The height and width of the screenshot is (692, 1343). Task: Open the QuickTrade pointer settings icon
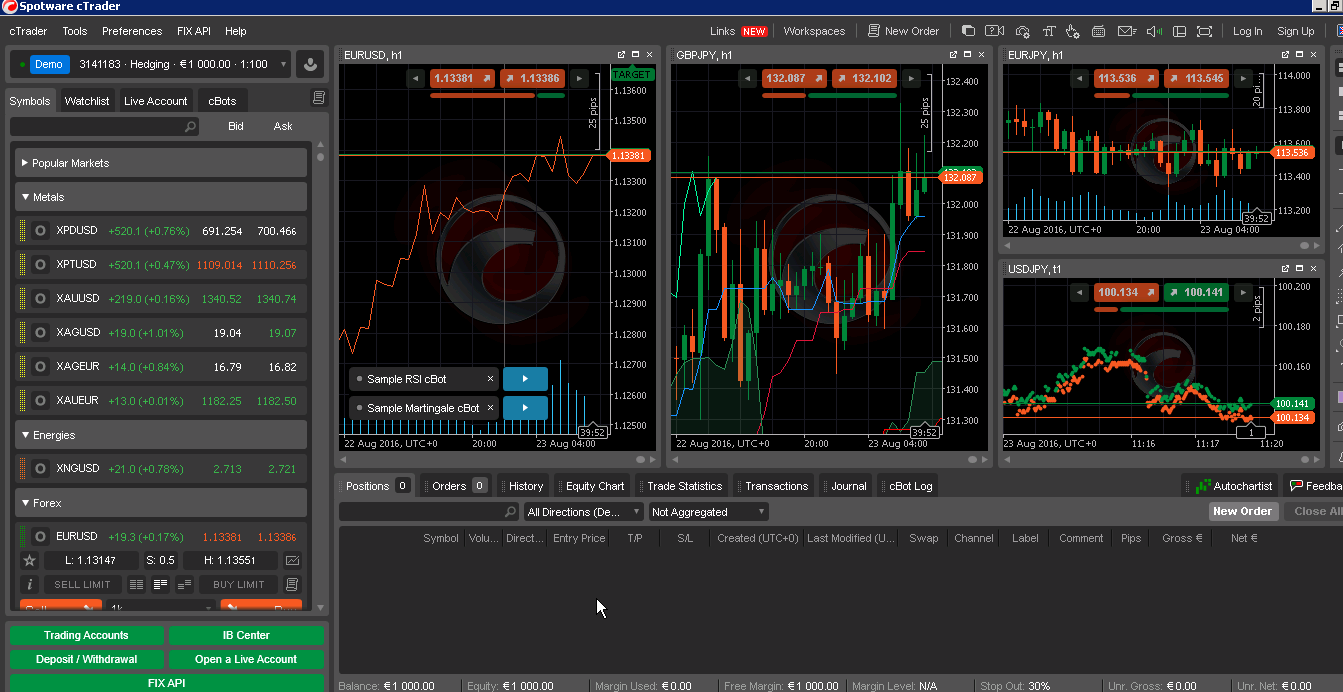point(1074,31)
